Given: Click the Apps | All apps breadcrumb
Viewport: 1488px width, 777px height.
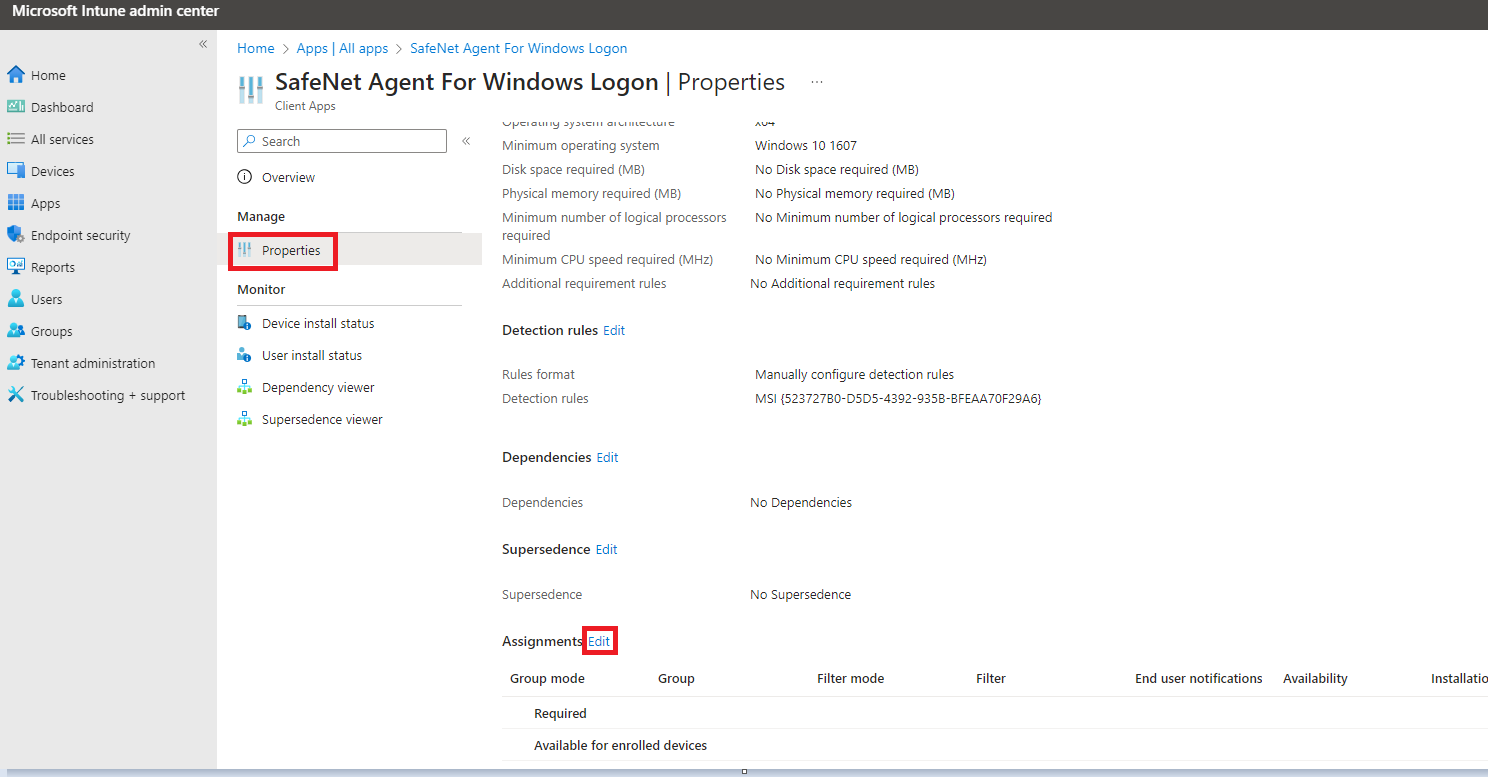Looking at the screenshot, I should pyautogui.click(x=342, y=48).
